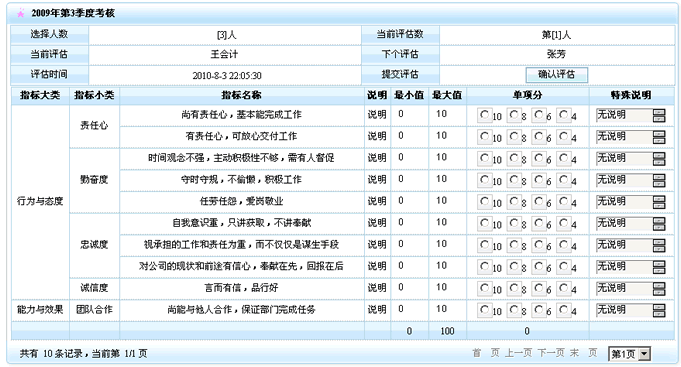681x367 pixels.
Task: Open note editor icon for 言而有信 row
Action: 659,289
